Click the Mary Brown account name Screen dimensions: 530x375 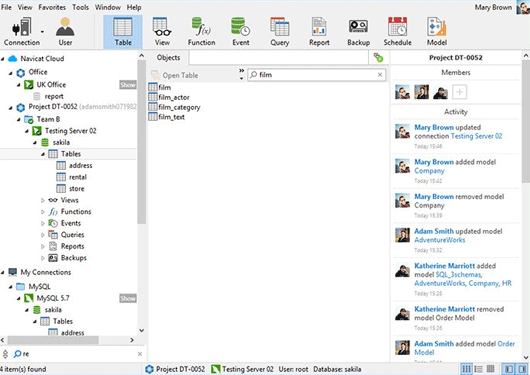[493, 7]
